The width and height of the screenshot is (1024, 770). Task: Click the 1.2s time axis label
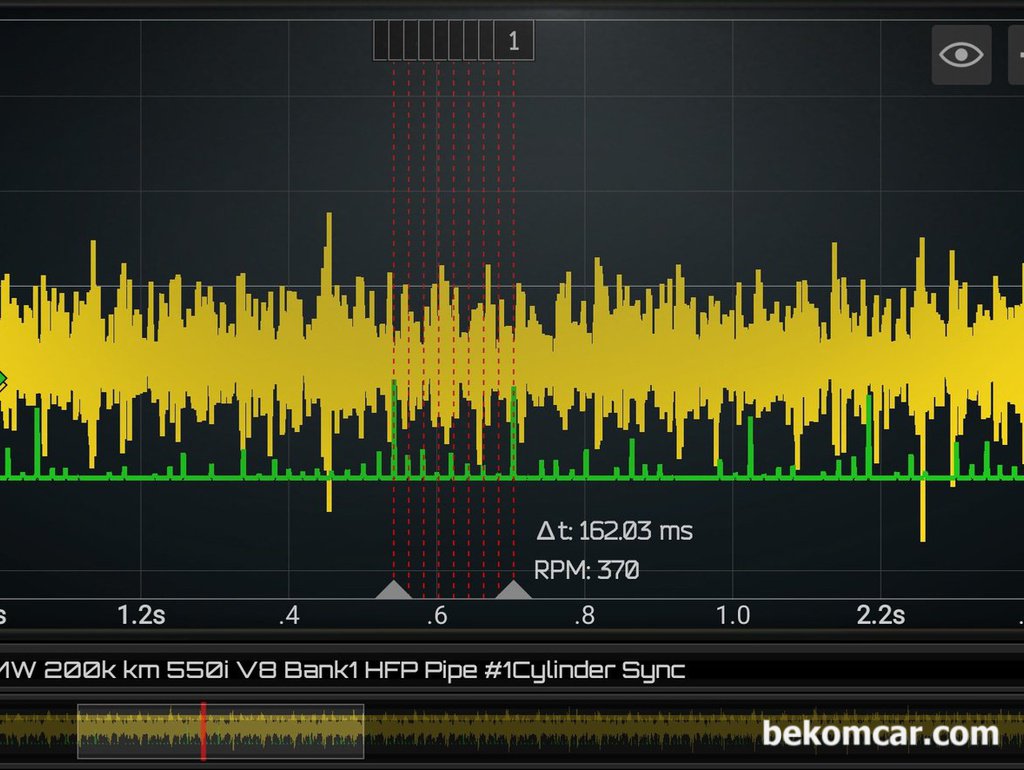pos(141,614)
